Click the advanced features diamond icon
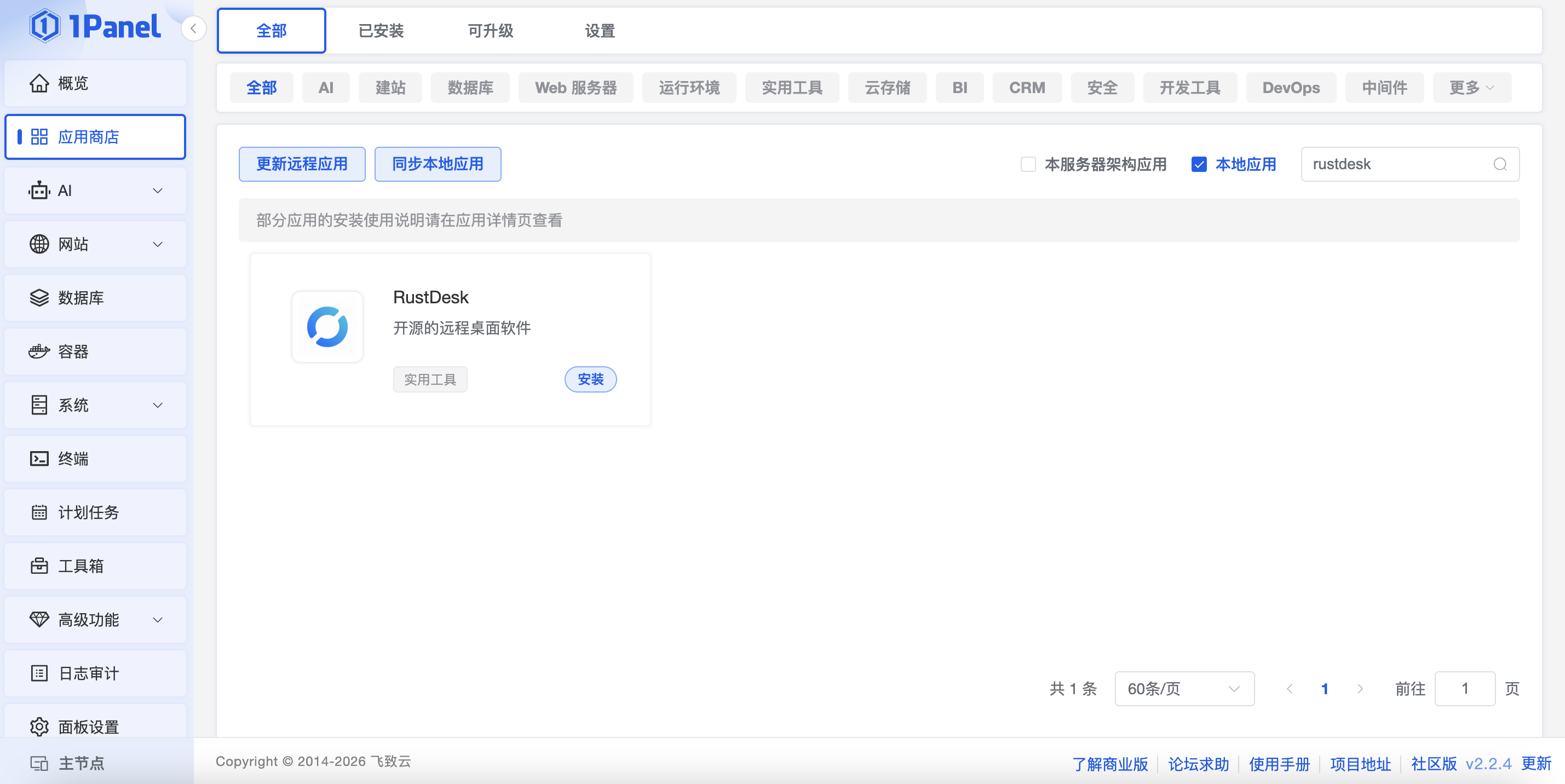 coord(39,619)
